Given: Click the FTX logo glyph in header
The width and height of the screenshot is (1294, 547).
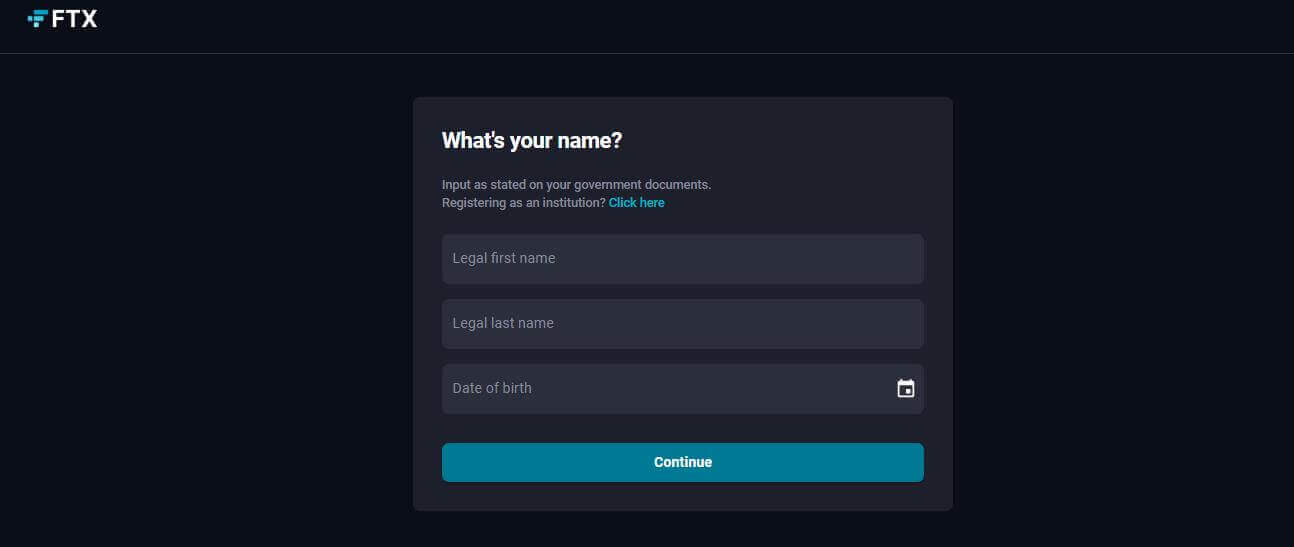Looking at the screenshot, I should point(37,18).
